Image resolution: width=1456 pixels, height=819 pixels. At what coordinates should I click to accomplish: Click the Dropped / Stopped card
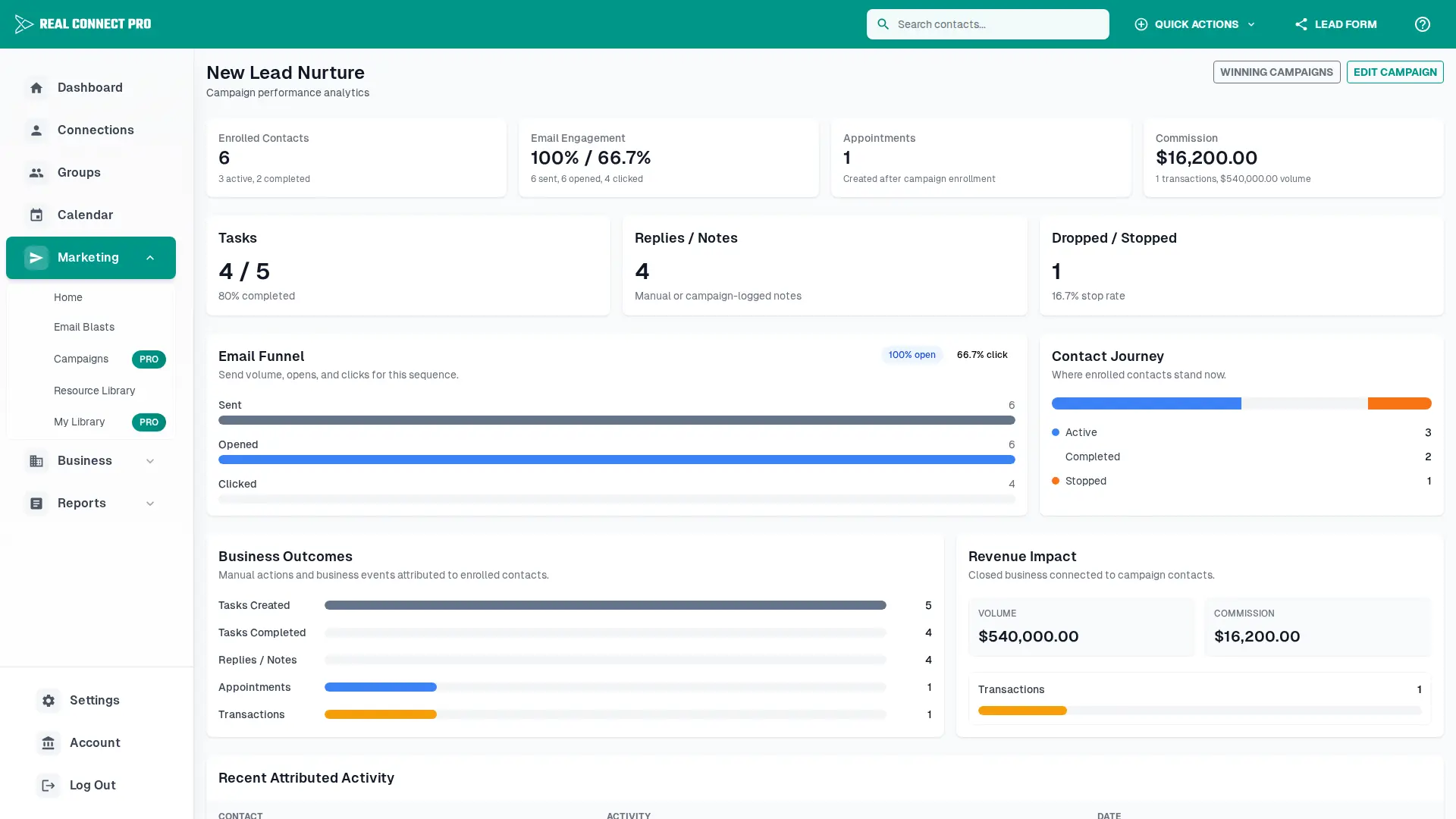[x=1241, y=265]
